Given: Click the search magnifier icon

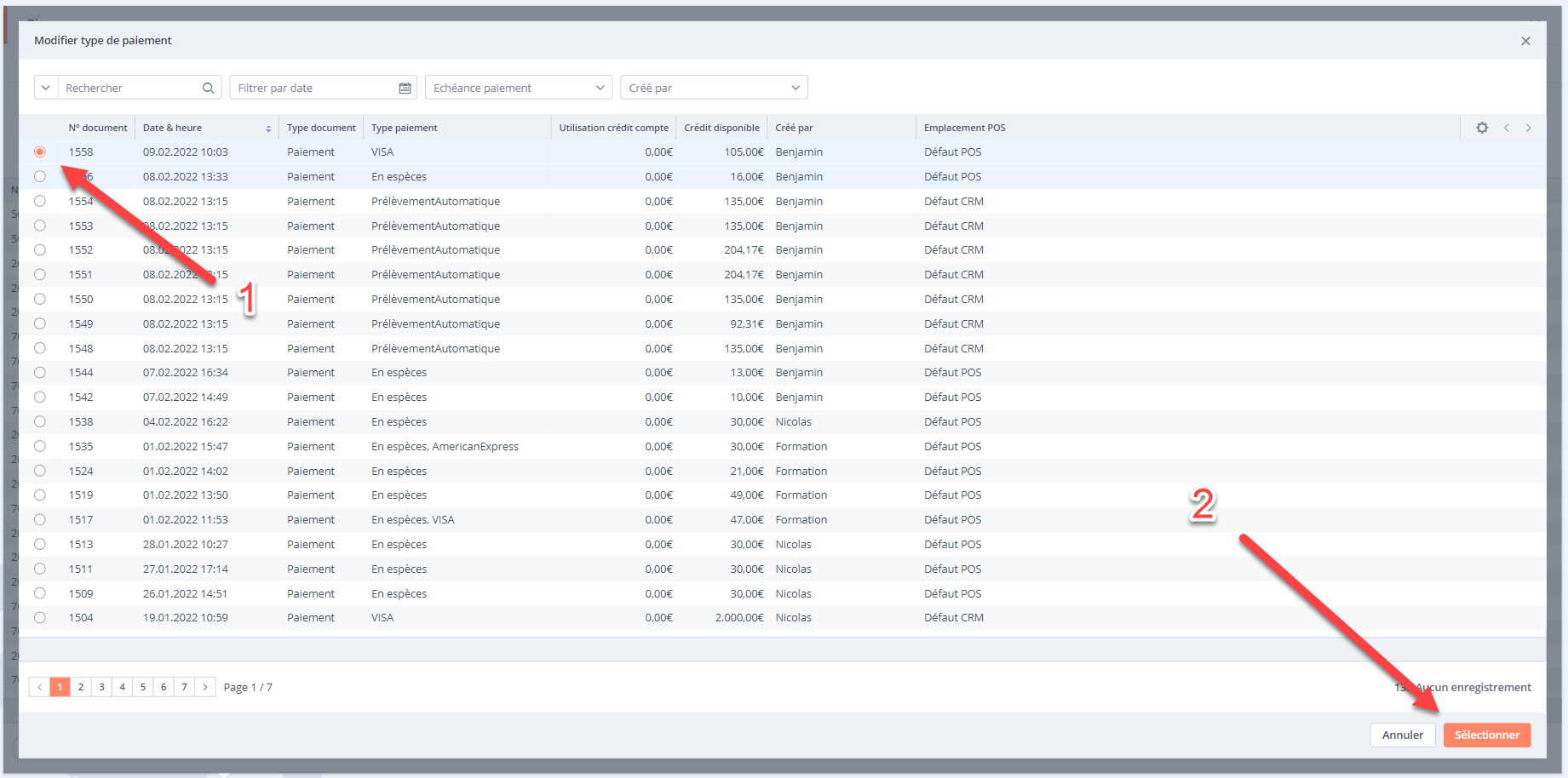Looking at the screenshot, I should pyautogui.click(x=208, y=88).
